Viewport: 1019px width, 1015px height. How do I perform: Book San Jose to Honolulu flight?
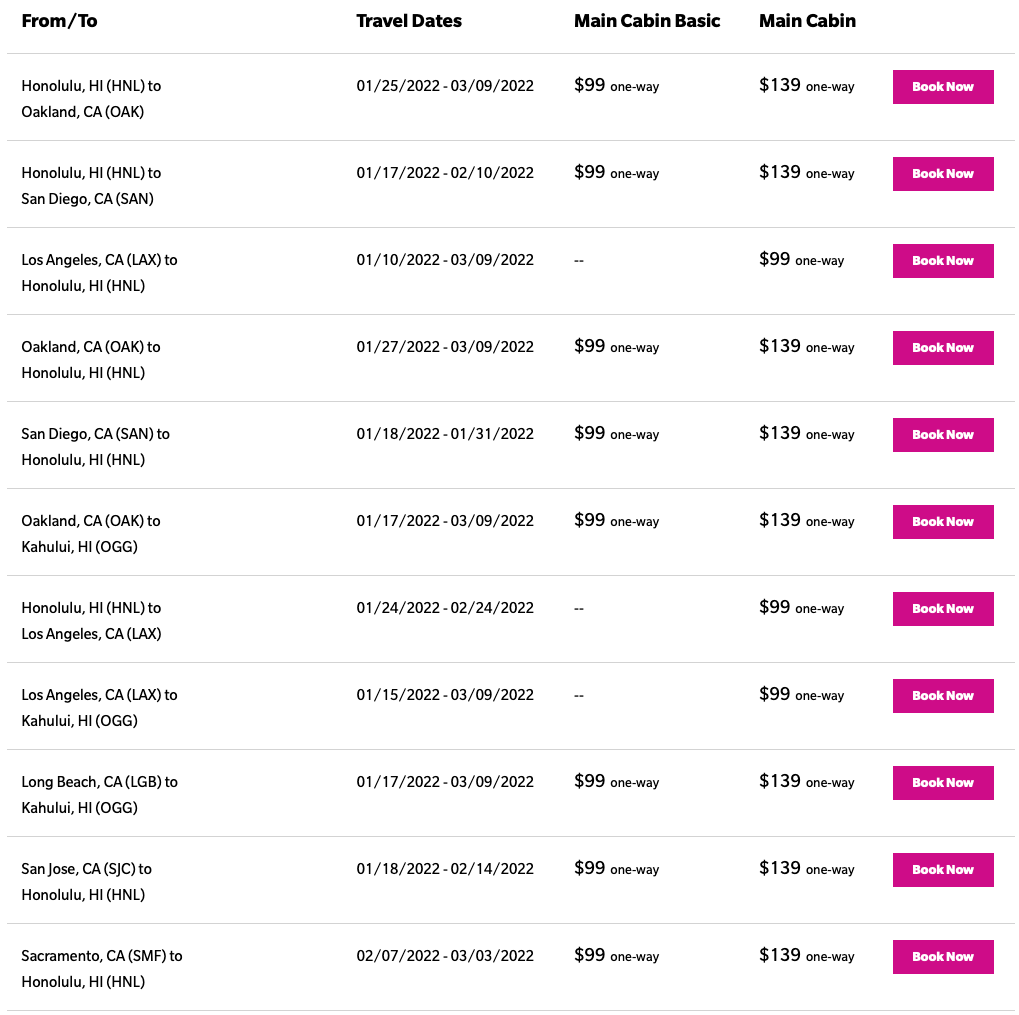pos(942,870)
